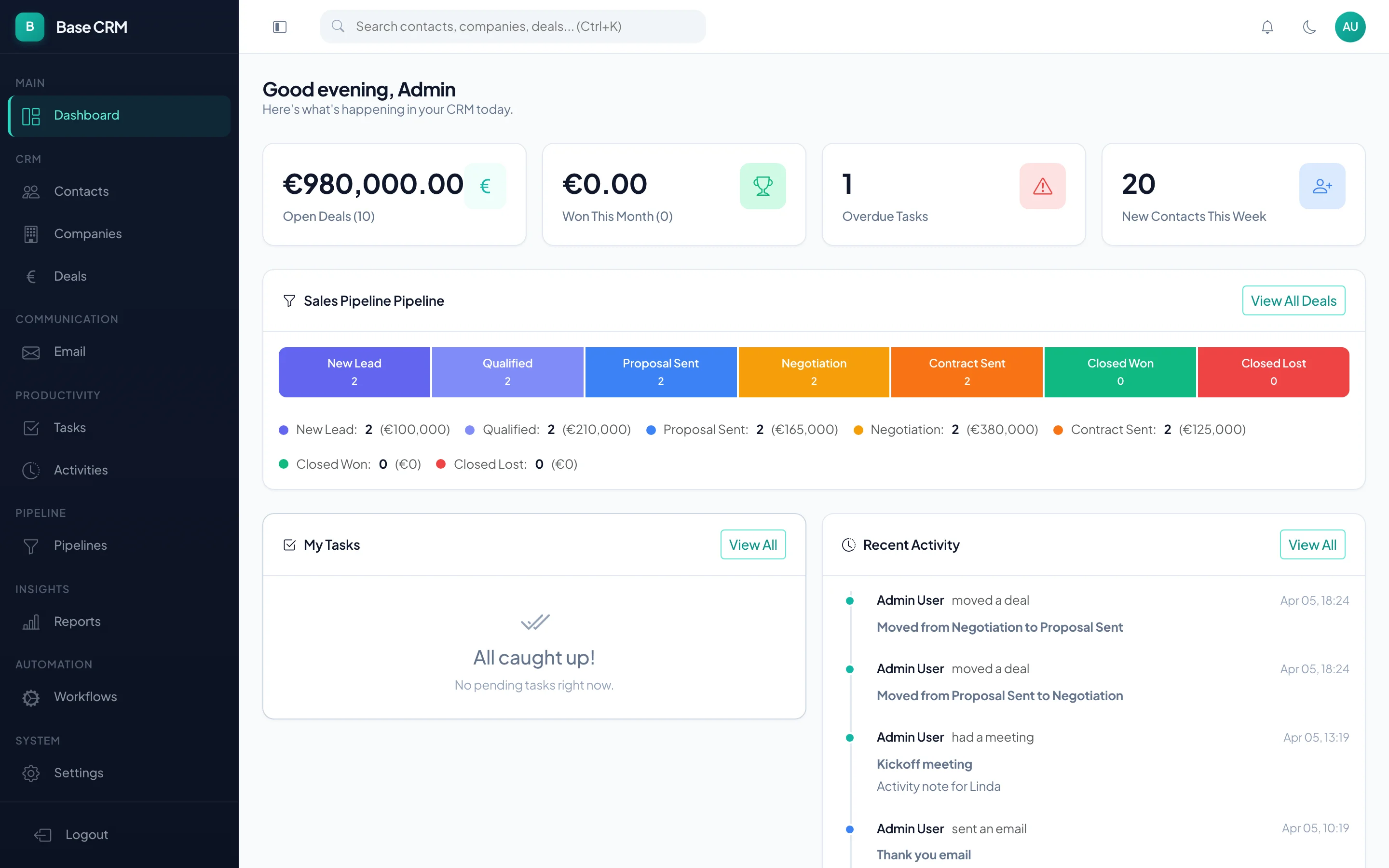Image resolution: width=1389 pixels, height=868 pixels.
Task: Collapse the sidebar with the panel toggle
Action: [280, 27]
